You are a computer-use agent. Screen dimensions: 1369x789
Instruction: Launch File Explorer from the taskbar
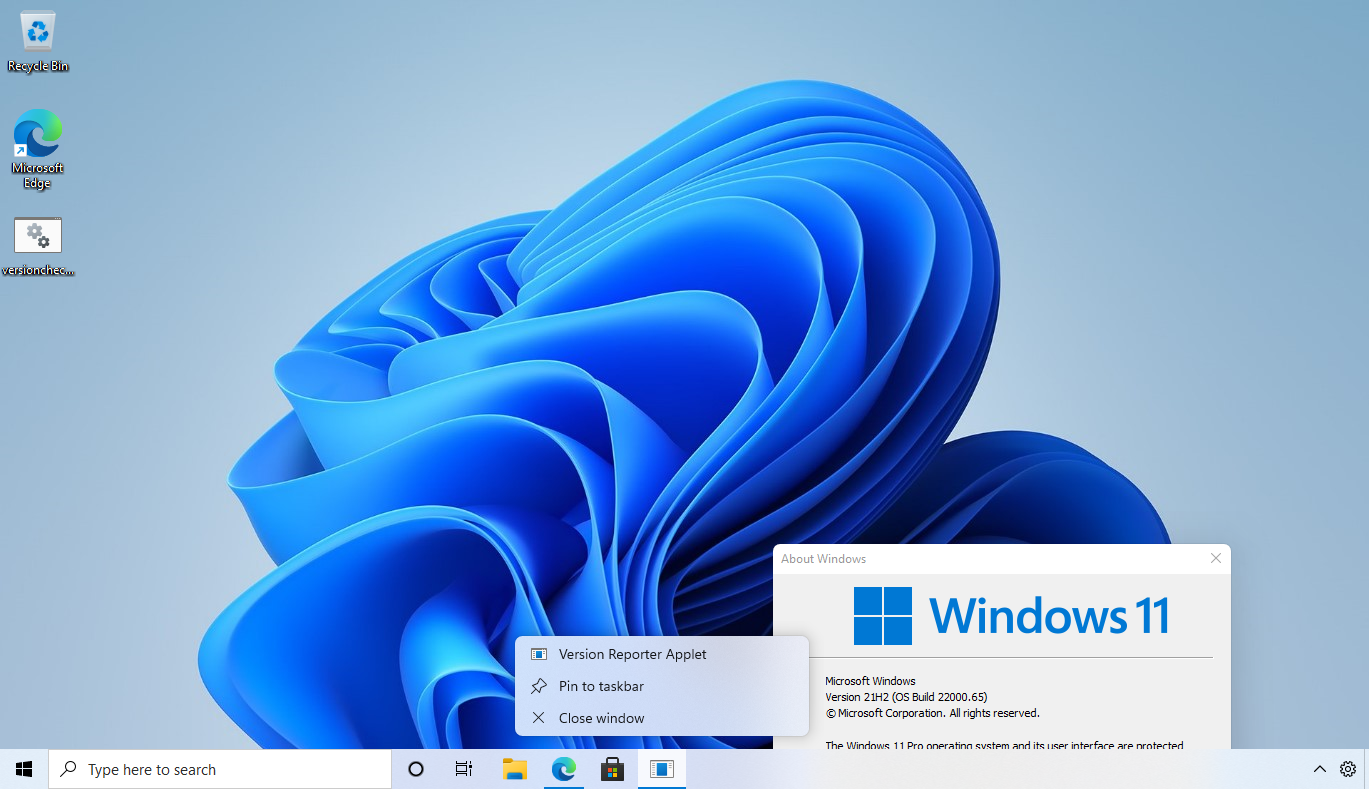(514, 769)
